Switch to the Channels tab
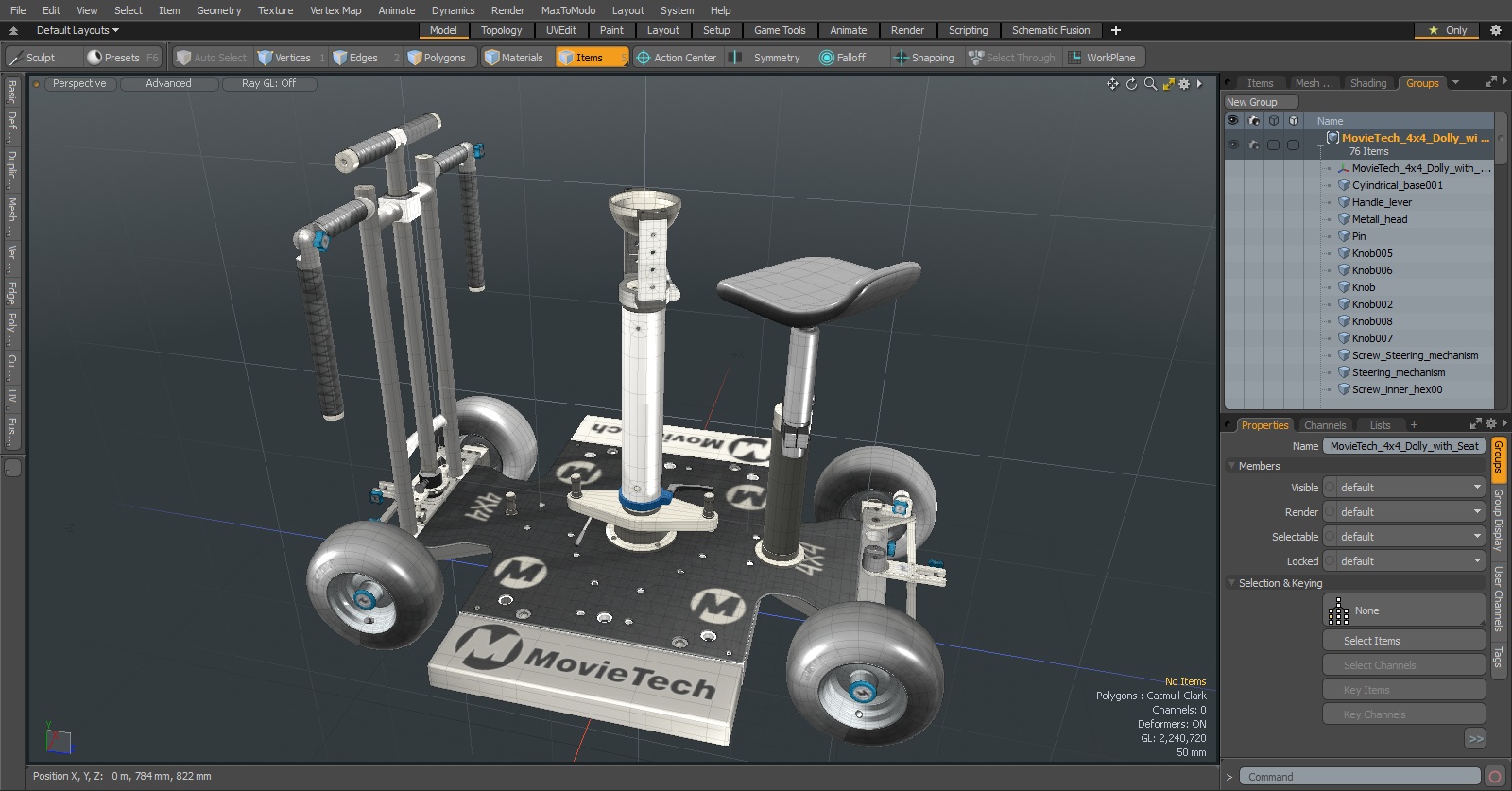This screenshot has height=791, width=1512. 1325,425
